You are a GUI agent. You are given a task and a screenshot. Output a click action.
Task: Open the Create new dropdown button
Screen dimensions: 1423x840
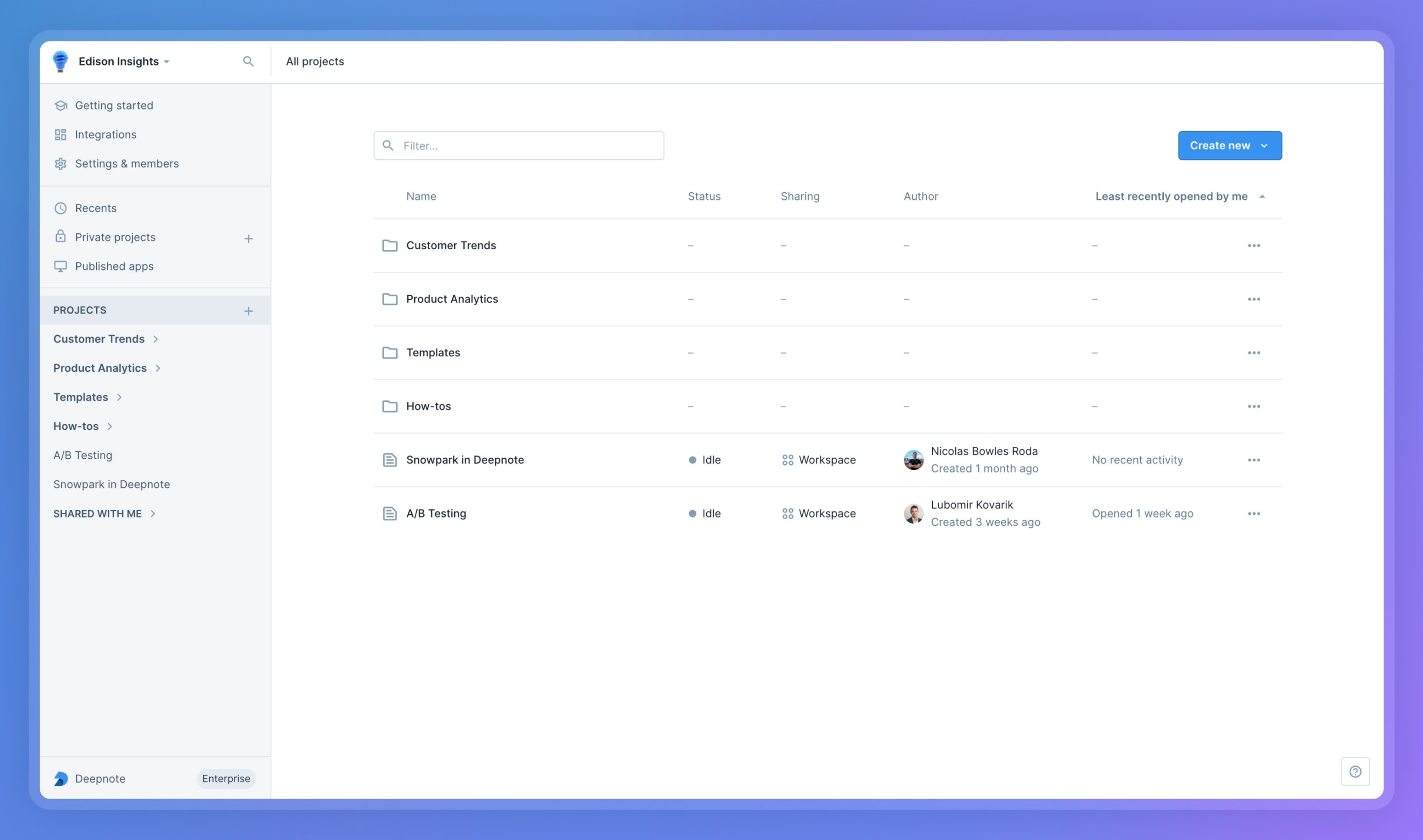coord(1230,146)
